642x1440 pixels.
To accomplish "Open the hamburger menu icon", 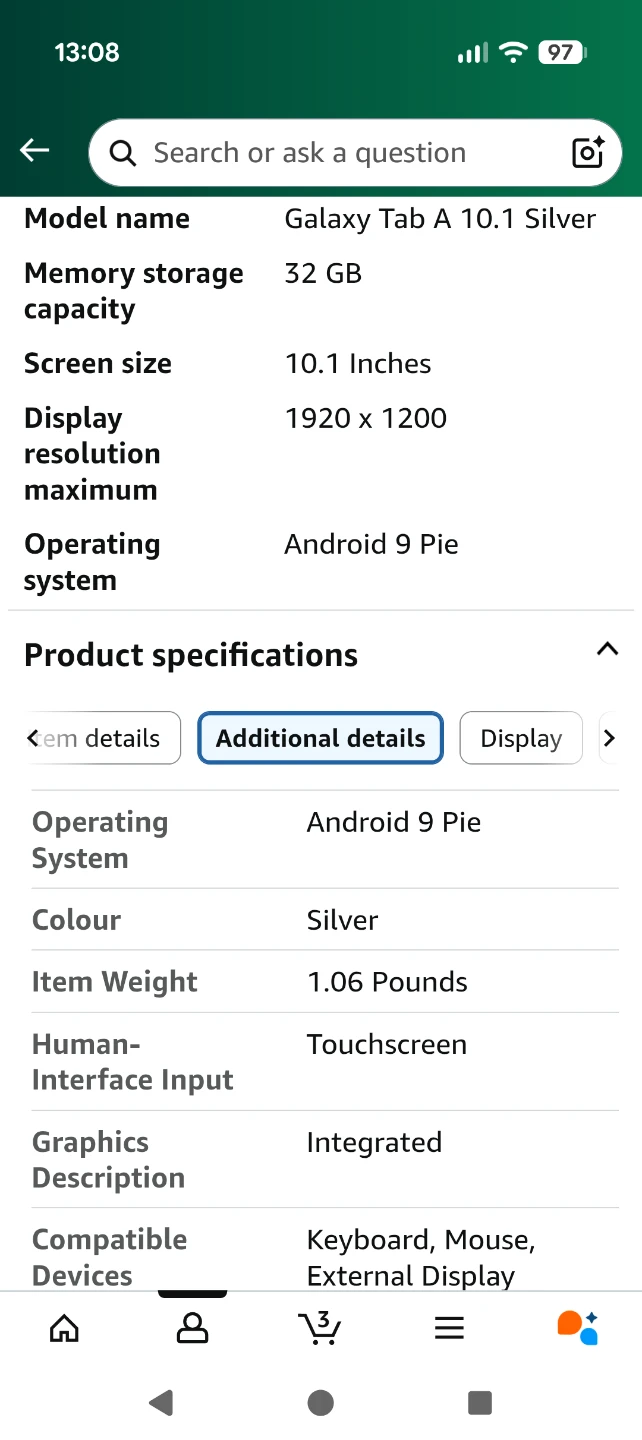I will pyautogui.click(x=449, y=1328).
